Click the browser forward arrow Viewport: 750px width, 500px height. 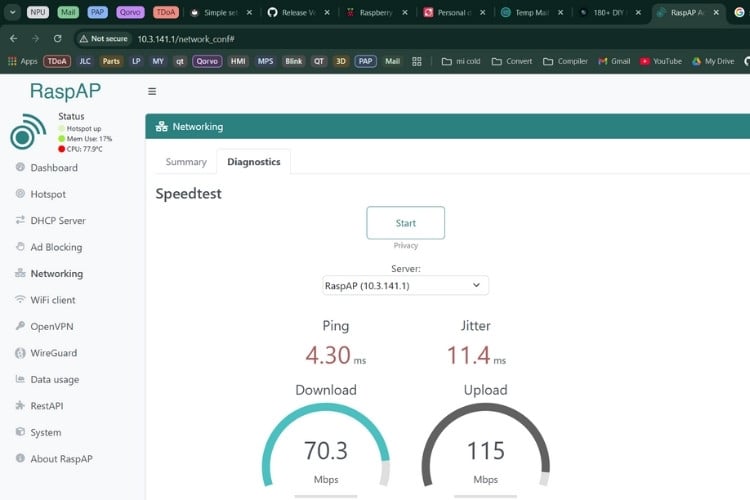click(x=35, y=39)
